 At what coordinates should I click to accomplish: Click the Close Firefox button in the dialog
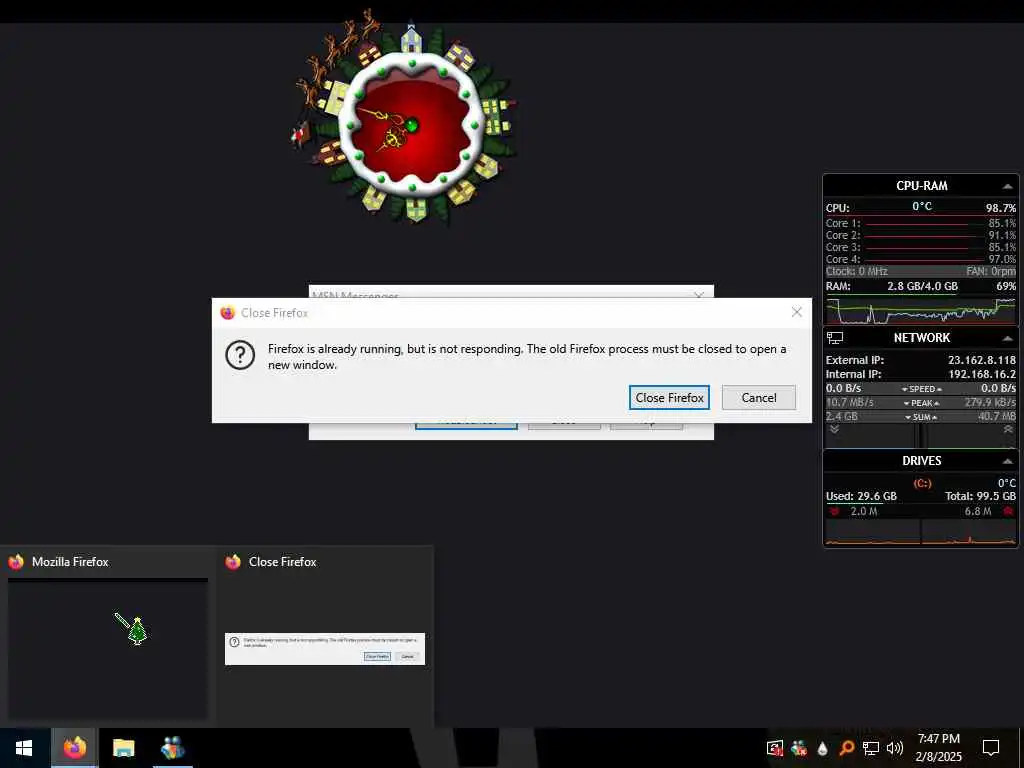click(x=669, y=398)
